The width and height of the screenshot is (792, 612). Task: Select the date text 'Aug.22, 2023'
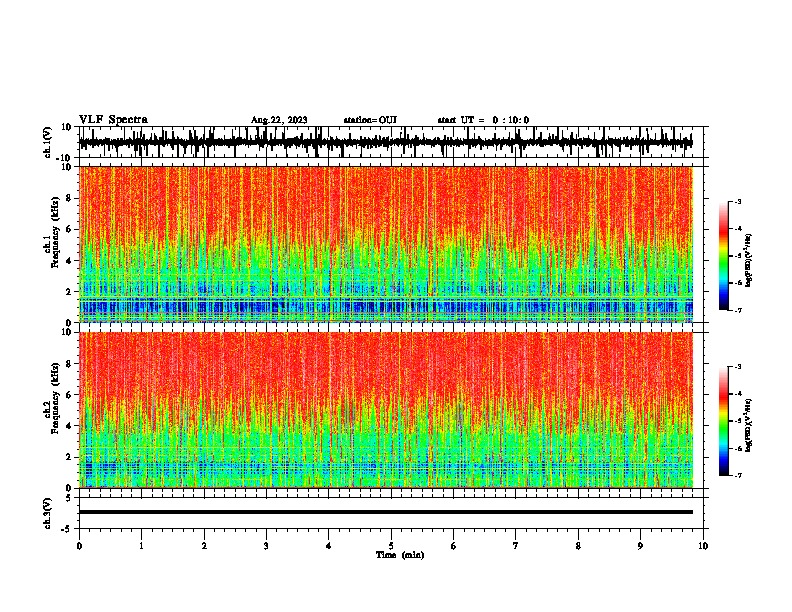(279, 120)
